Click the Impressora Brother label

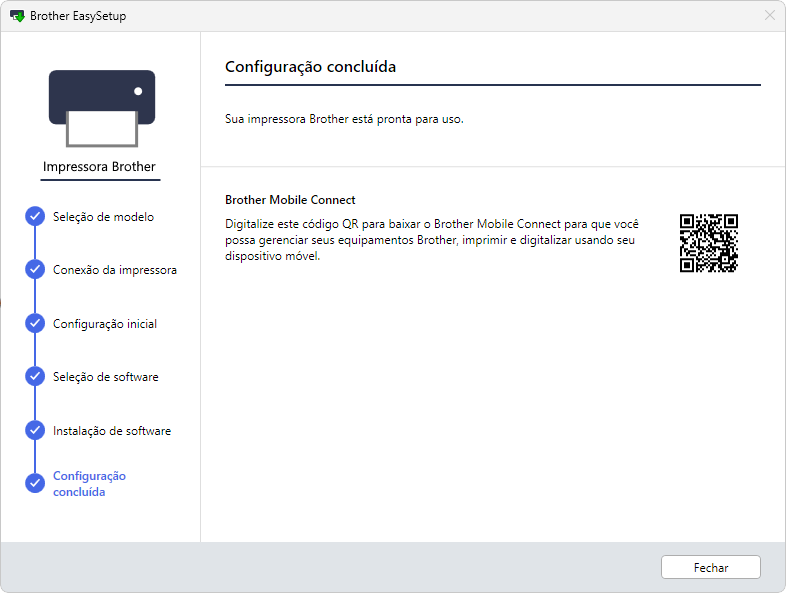(99, 166)
